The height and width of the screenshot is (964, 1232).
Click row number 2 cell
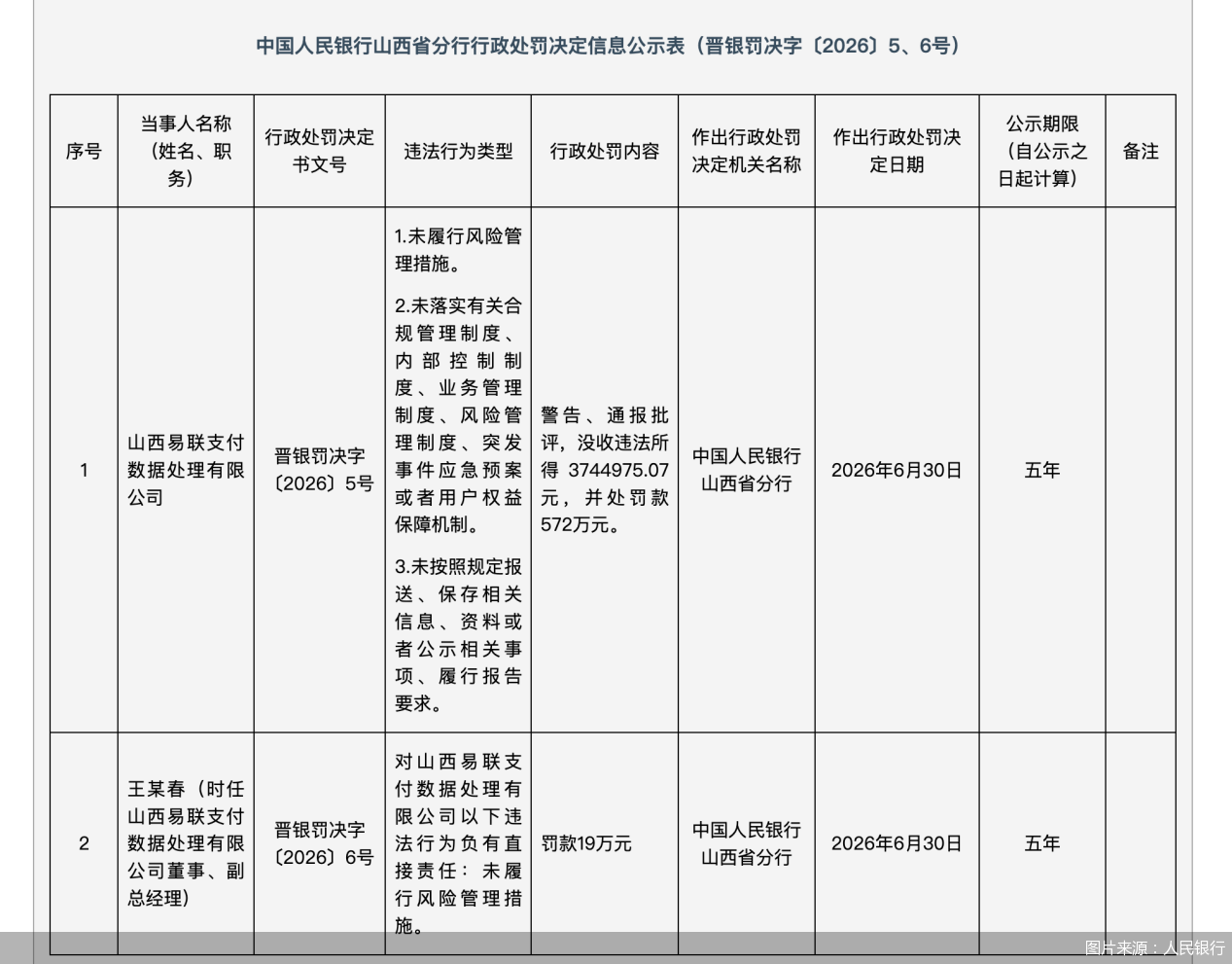click(84, 843)
